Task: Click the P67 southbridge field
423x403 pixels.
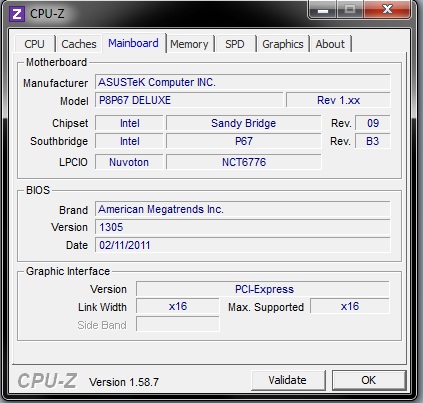Action: tap(244, 141)
